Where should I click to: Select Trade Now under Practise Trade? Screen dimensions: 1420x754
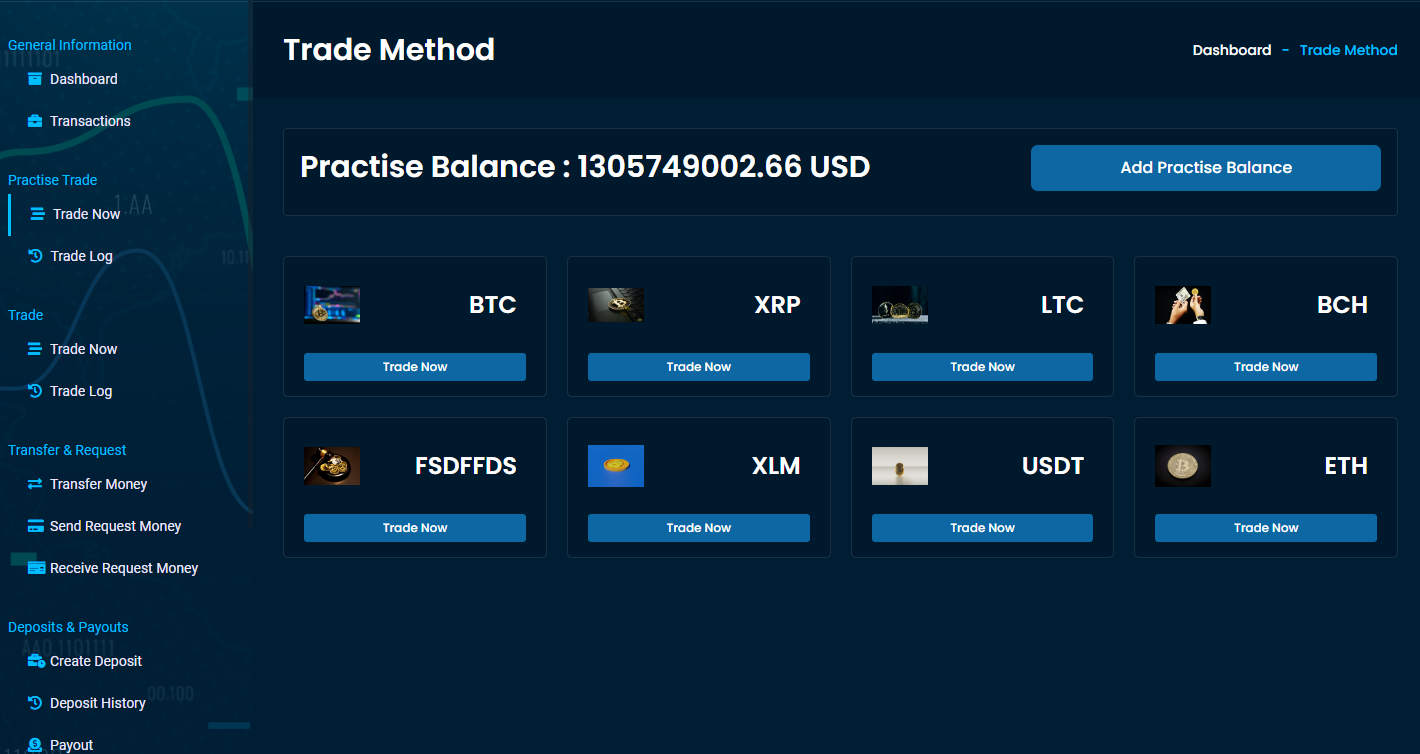point(86,214)
